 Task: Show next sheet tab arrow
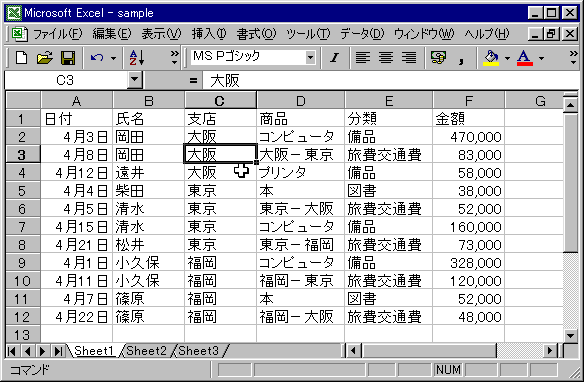coord(42,351)
